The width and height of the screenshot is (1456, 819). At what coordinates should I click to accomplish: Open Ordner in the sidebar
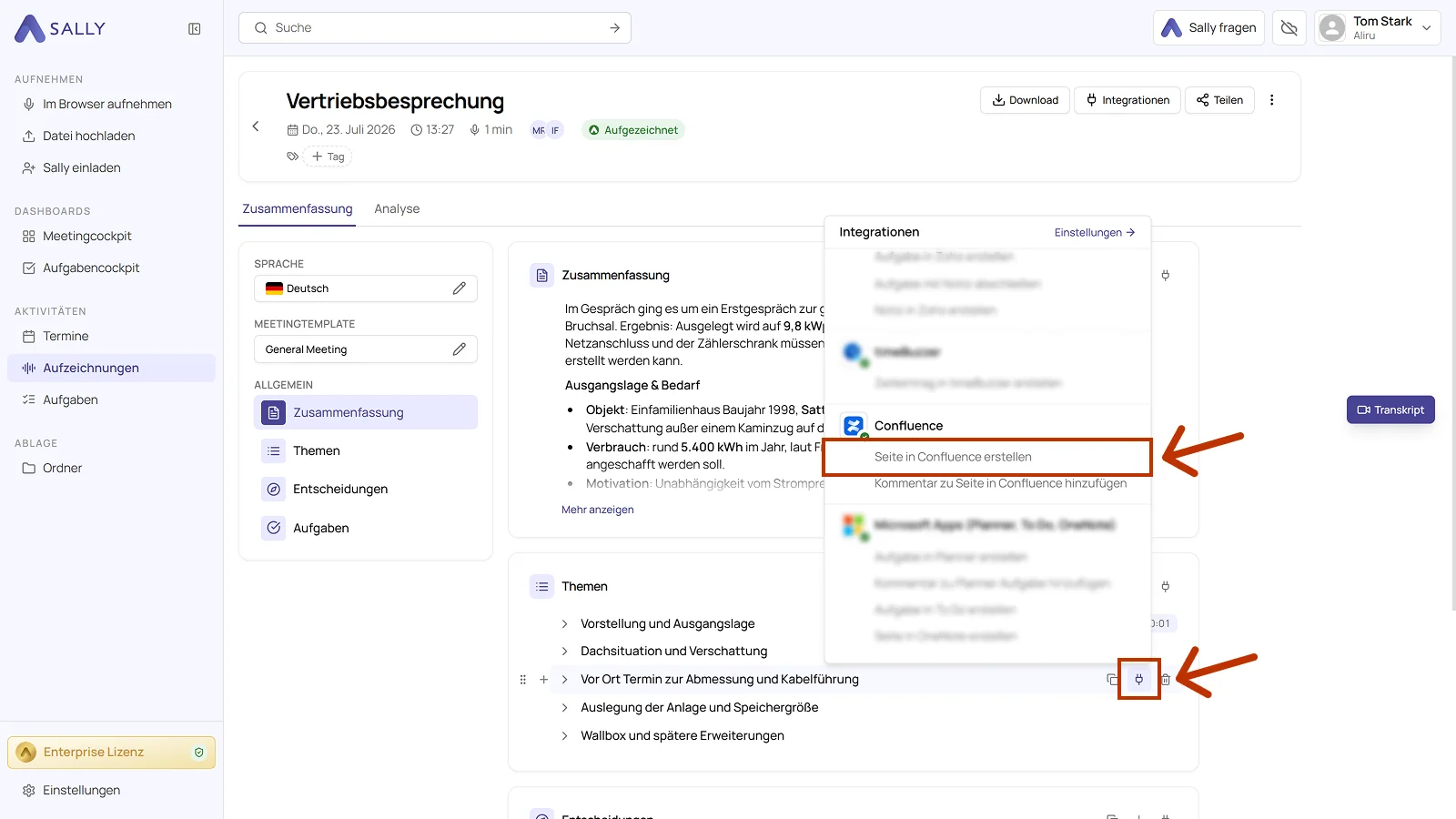[62, 468]
